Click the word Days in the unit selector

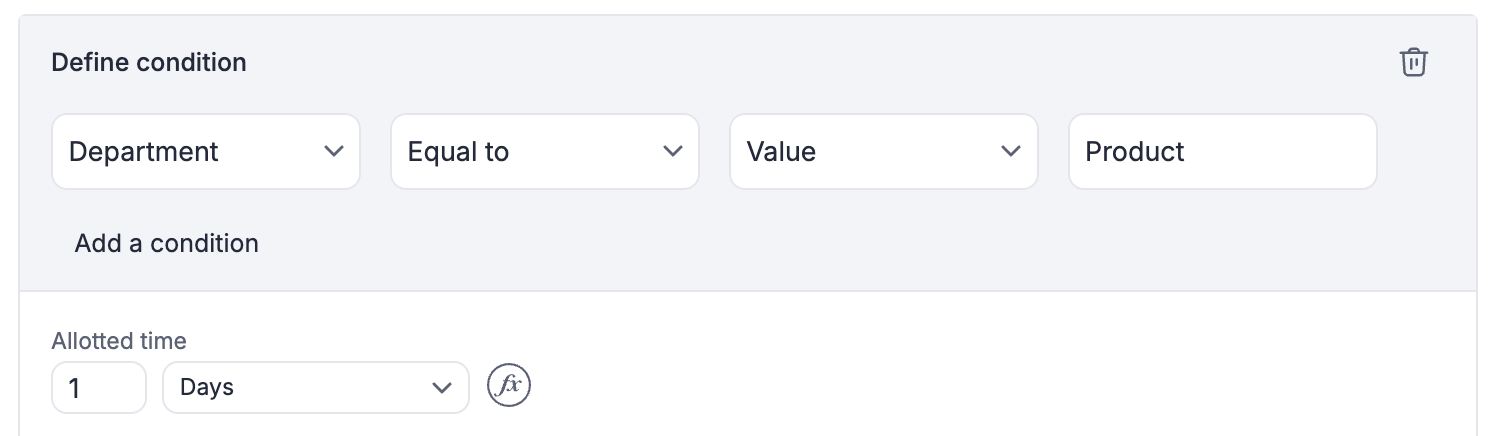pyautogui.click(x=207, y=387)
